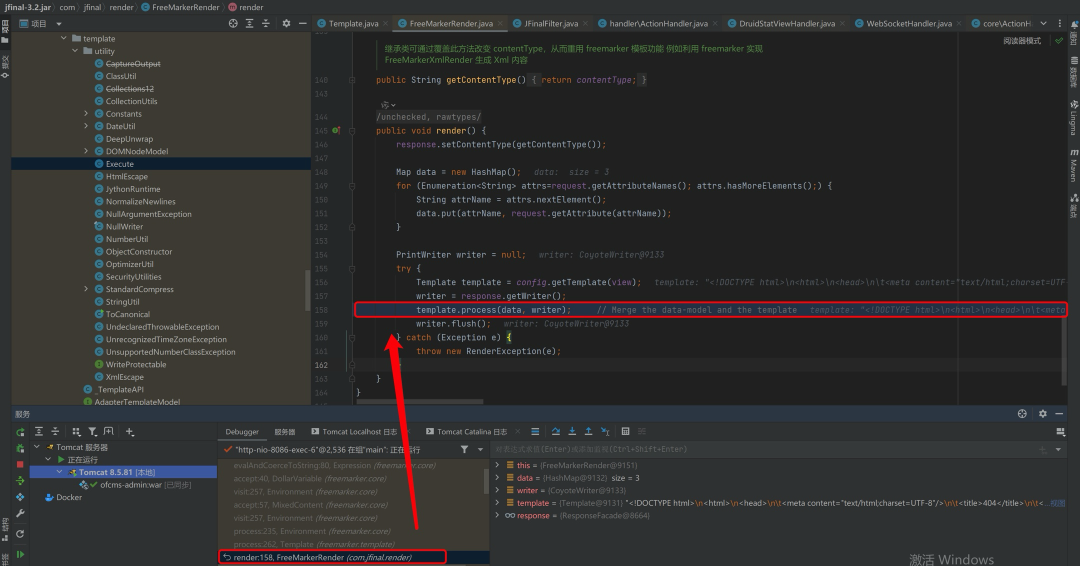This screenshot has width=1080, height=566.
Task: Click the group by icon in Services toolbar
Action: pyautogui.click(x=76, y=432)
